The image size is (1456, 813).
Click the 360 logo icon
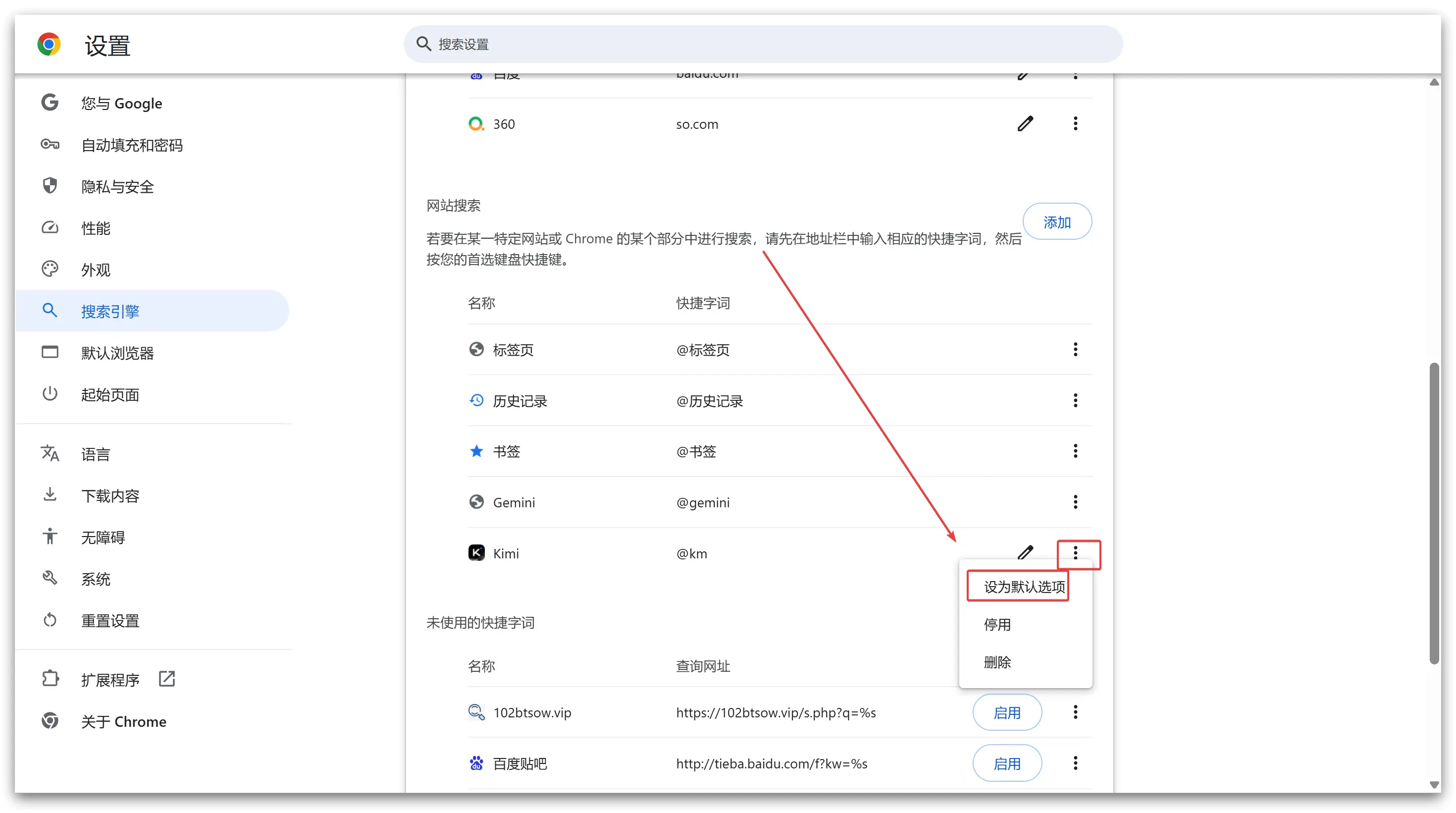coord(476,123)
